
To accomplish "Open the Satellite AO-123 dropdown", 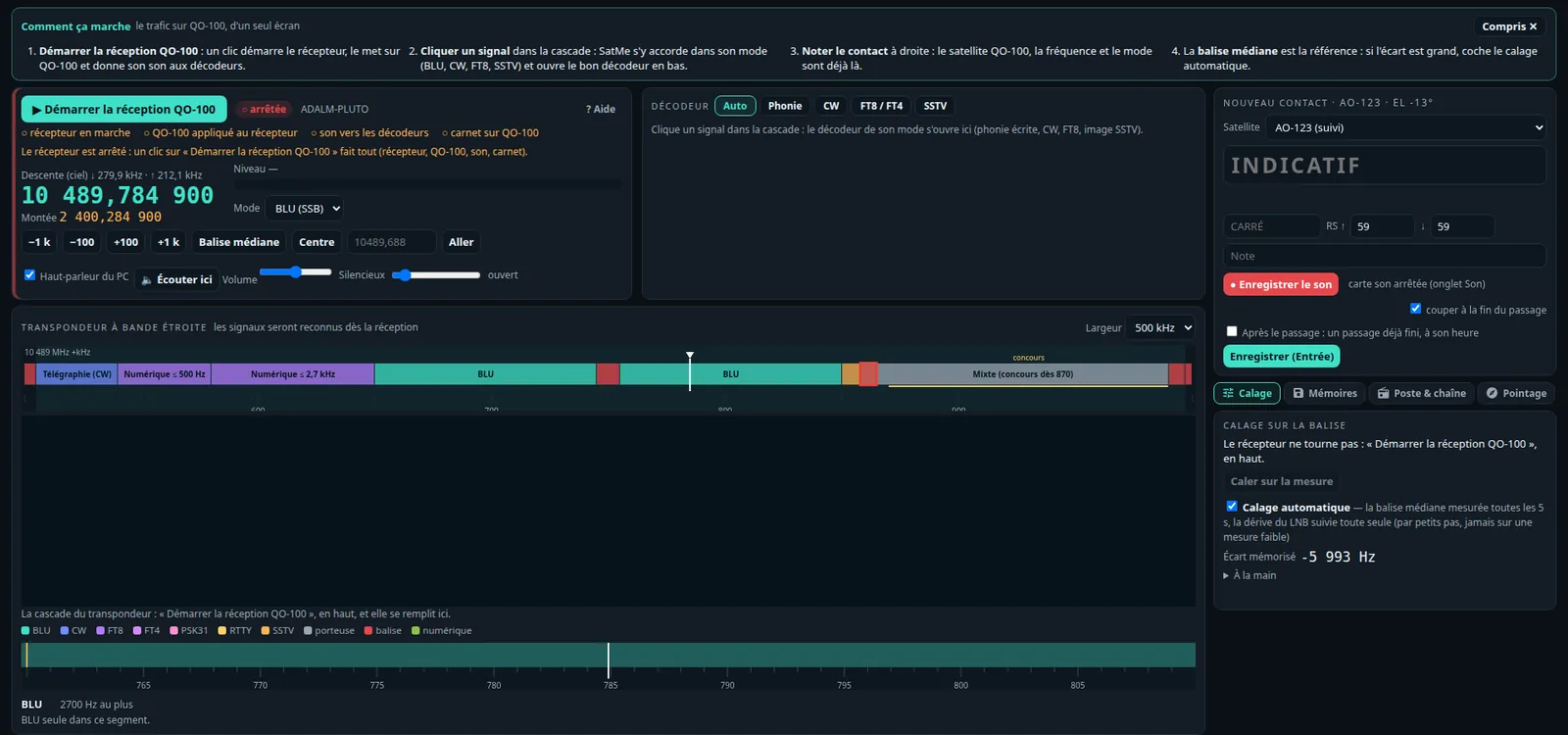I will [1406, 127].
